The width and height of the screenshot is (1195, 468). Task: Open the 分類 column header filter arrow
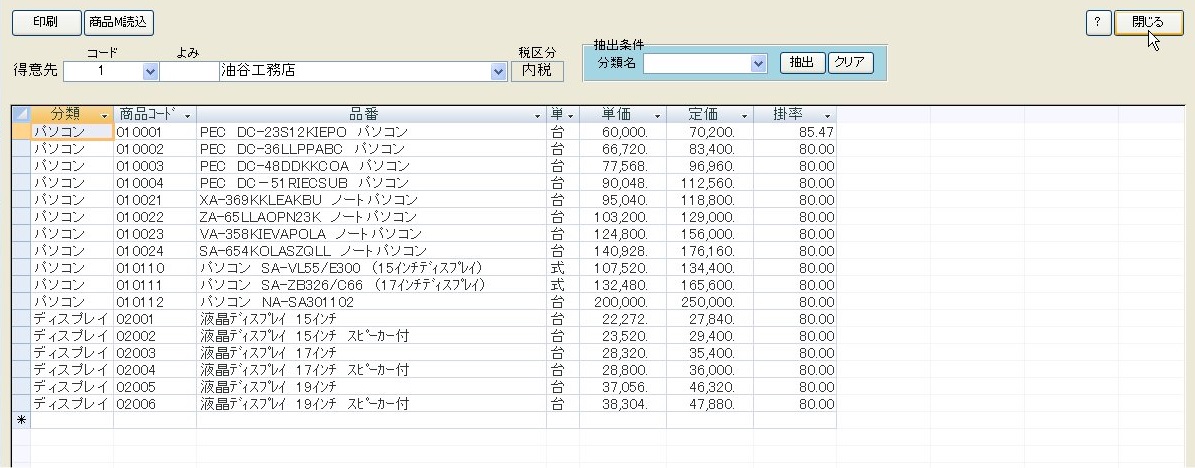click(103, 116)
